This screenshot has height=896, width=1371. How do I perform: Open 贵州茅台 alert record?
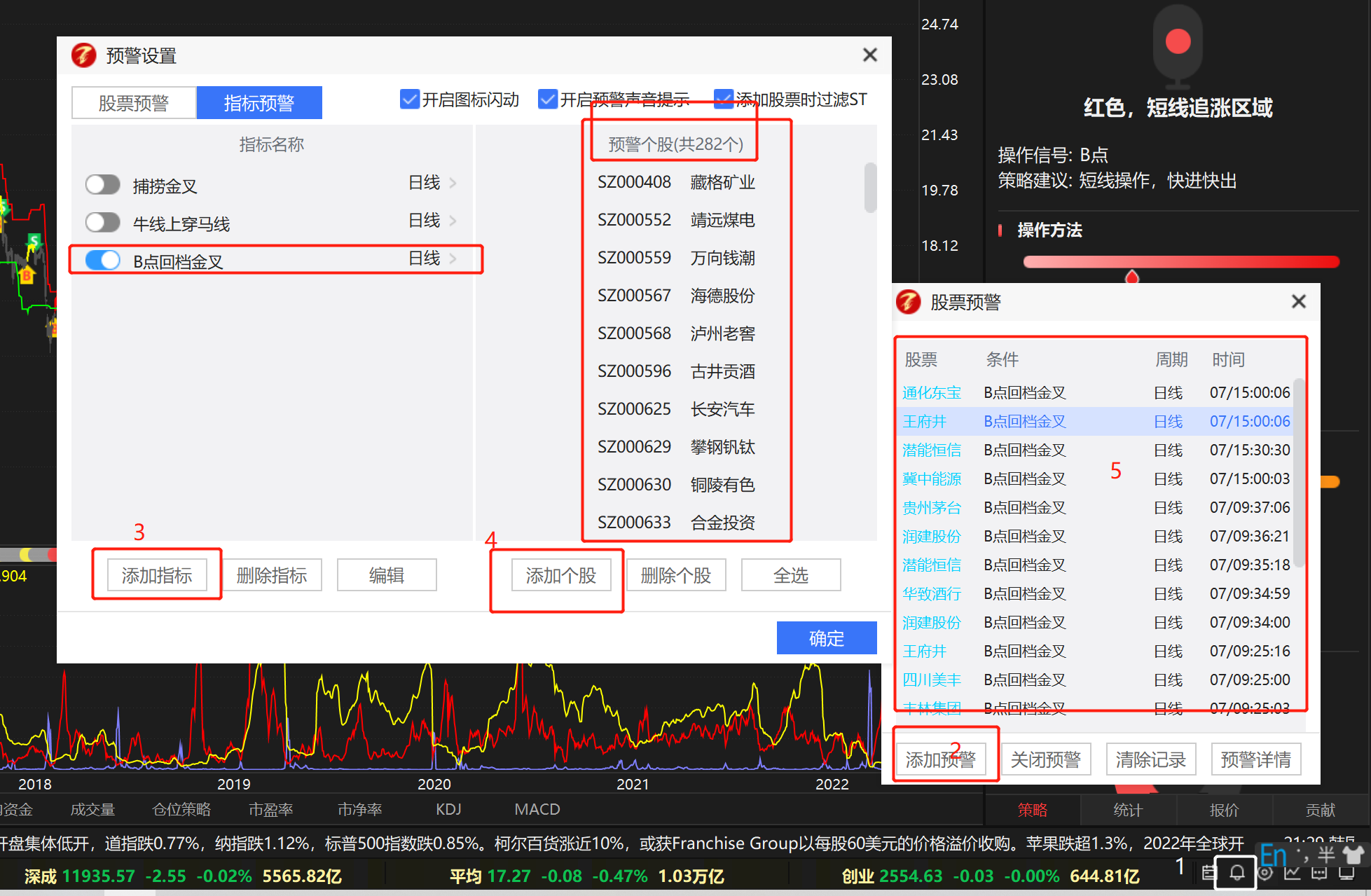coord(1096,507)
